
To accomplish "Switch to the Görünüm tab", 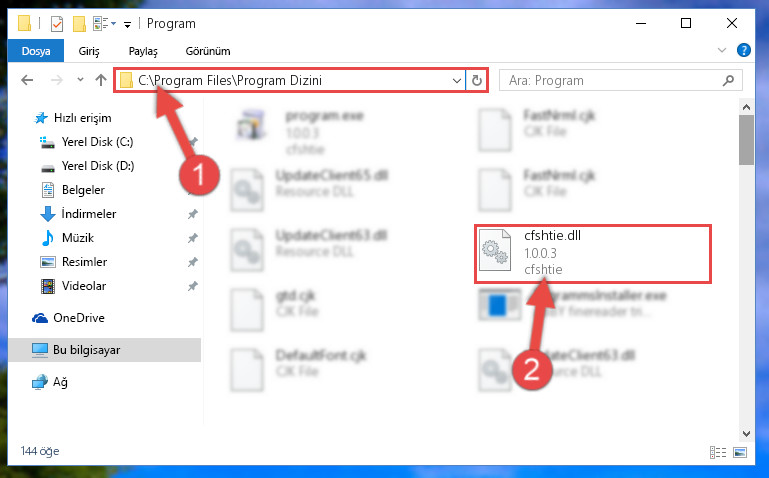I will click(207, 51).
